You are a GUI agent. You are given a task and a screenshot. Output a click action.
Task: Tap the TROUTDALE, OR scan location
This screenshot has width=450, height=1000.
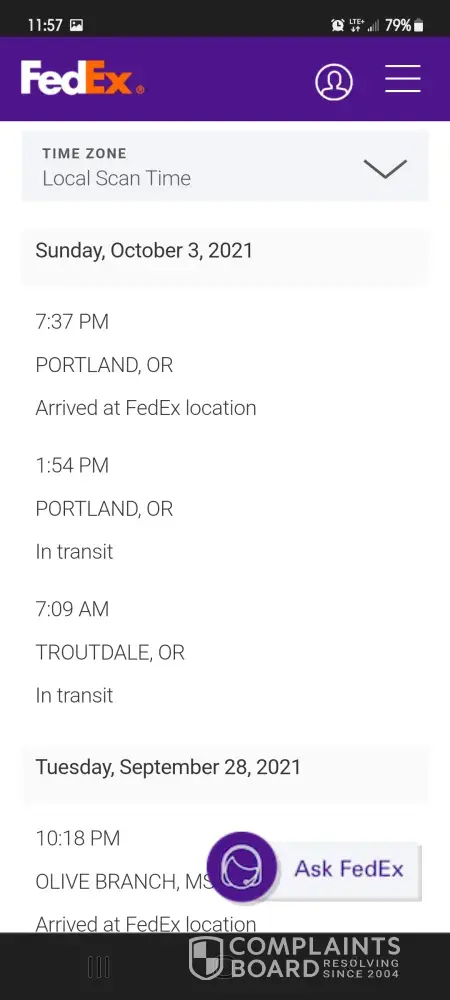(x=110, y=652)
